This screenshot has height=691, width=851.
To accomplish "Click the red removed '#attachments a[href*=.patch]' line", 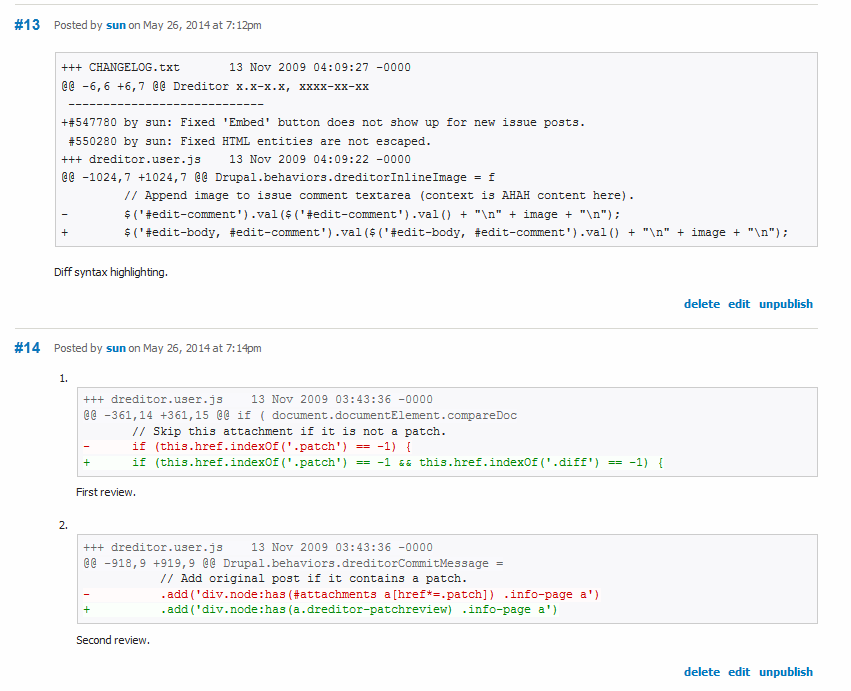I will [x=341, y=594].
